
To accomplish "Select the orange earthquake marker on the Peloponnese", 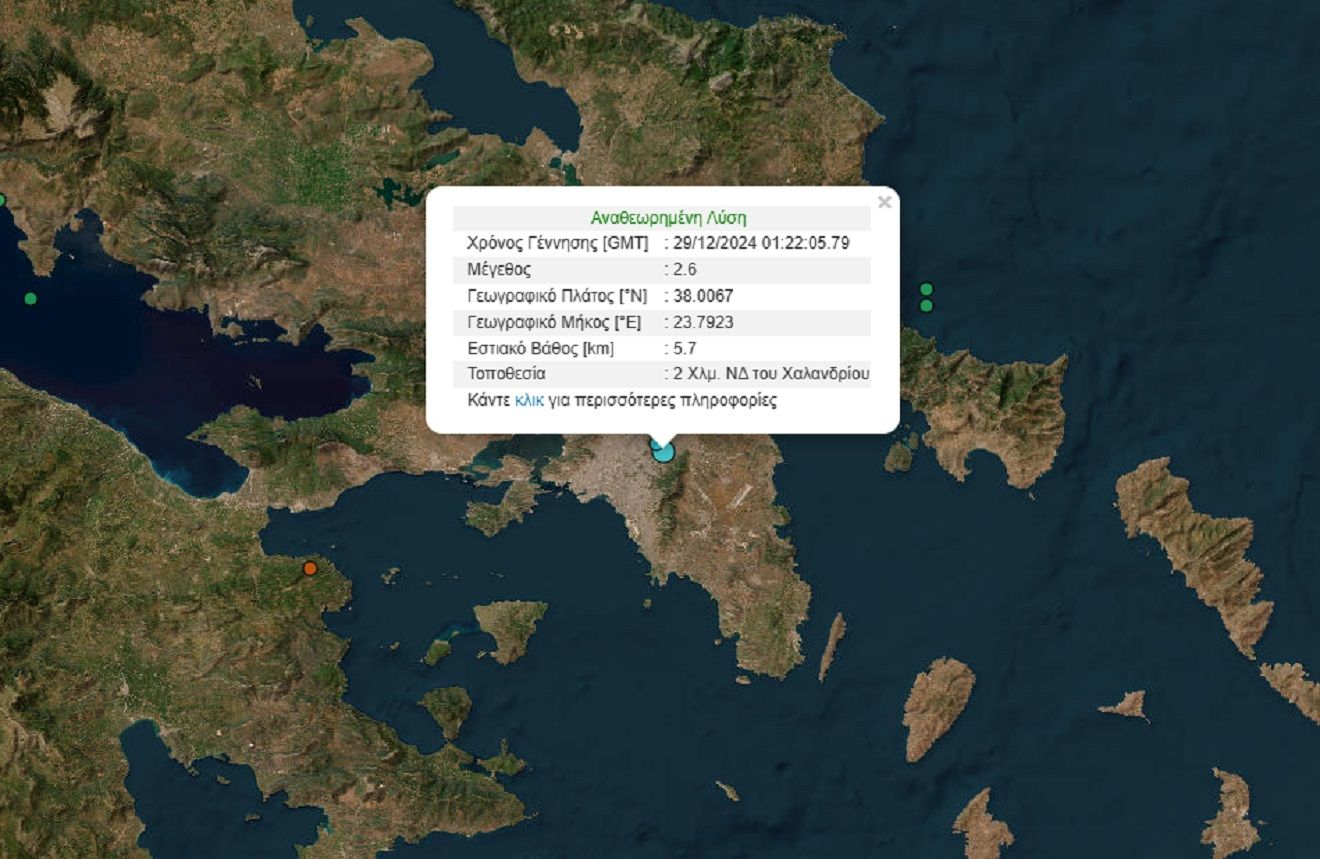I will point(310,568).
